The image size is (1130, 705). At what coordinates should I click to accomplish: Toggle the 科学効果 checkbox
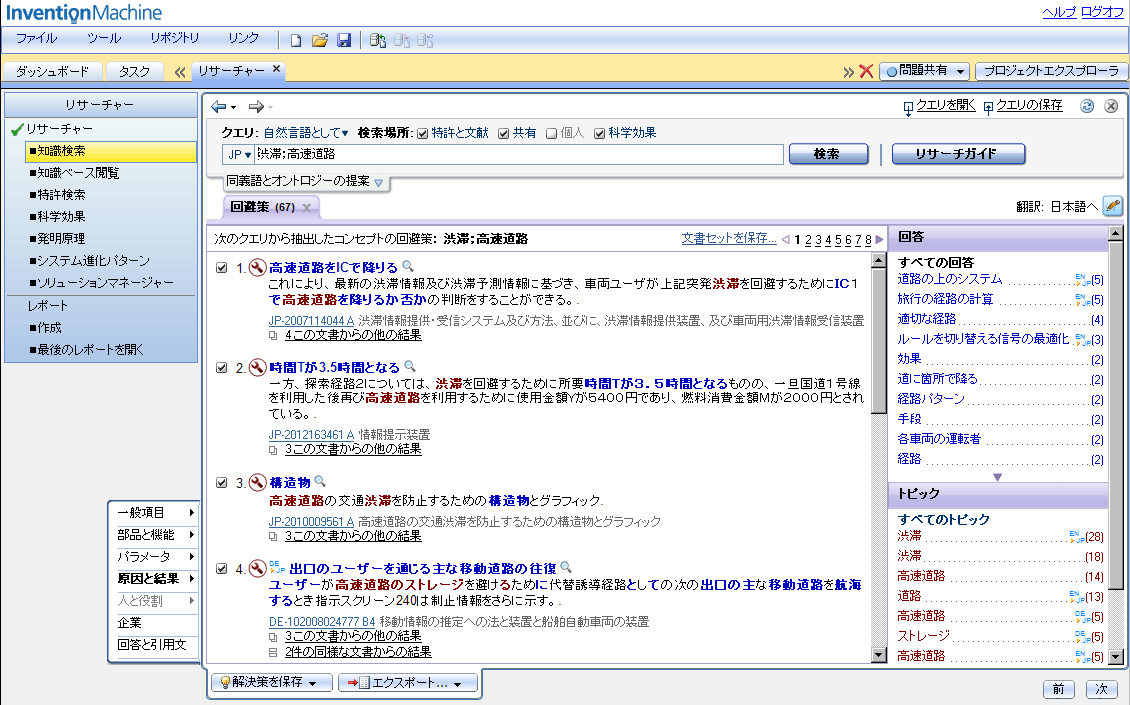coord(599,133)
